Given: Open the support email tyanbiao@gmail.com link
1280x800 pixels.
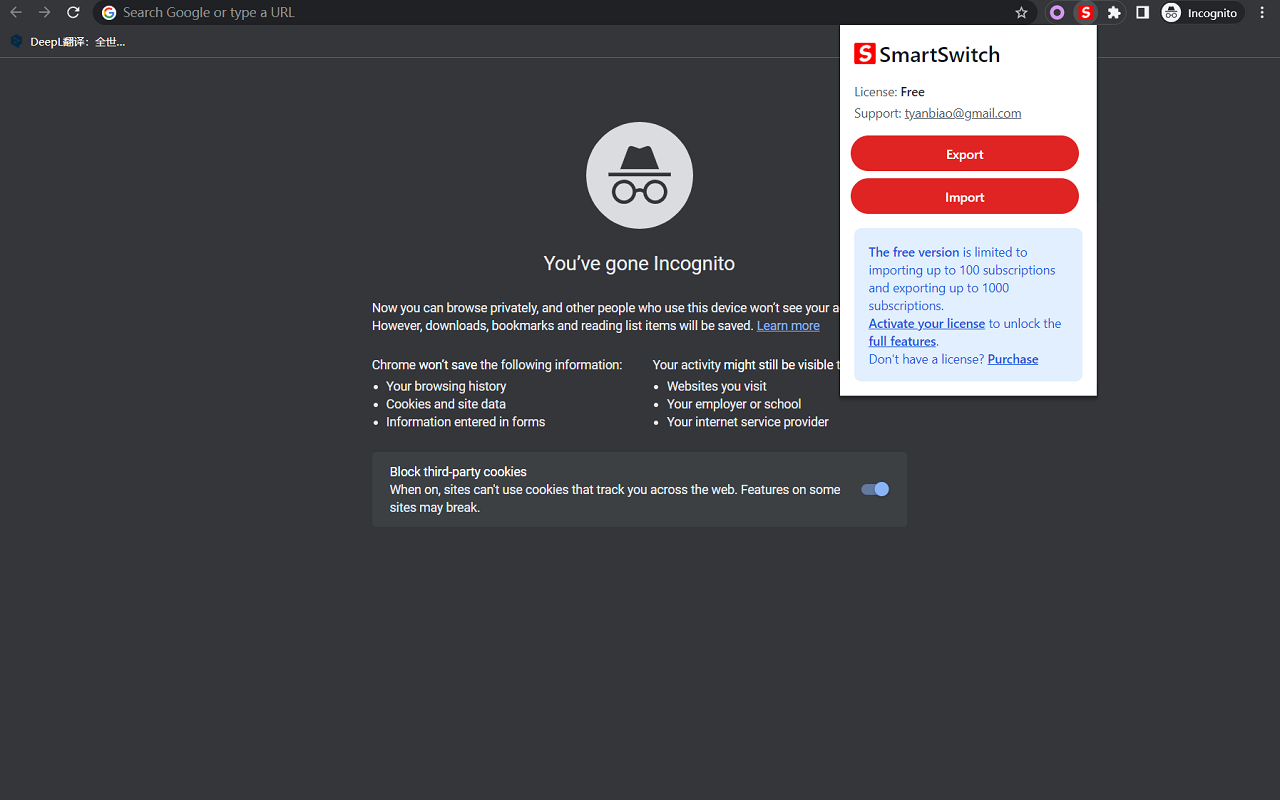Looking at the screenshot, I should point(963,113).
